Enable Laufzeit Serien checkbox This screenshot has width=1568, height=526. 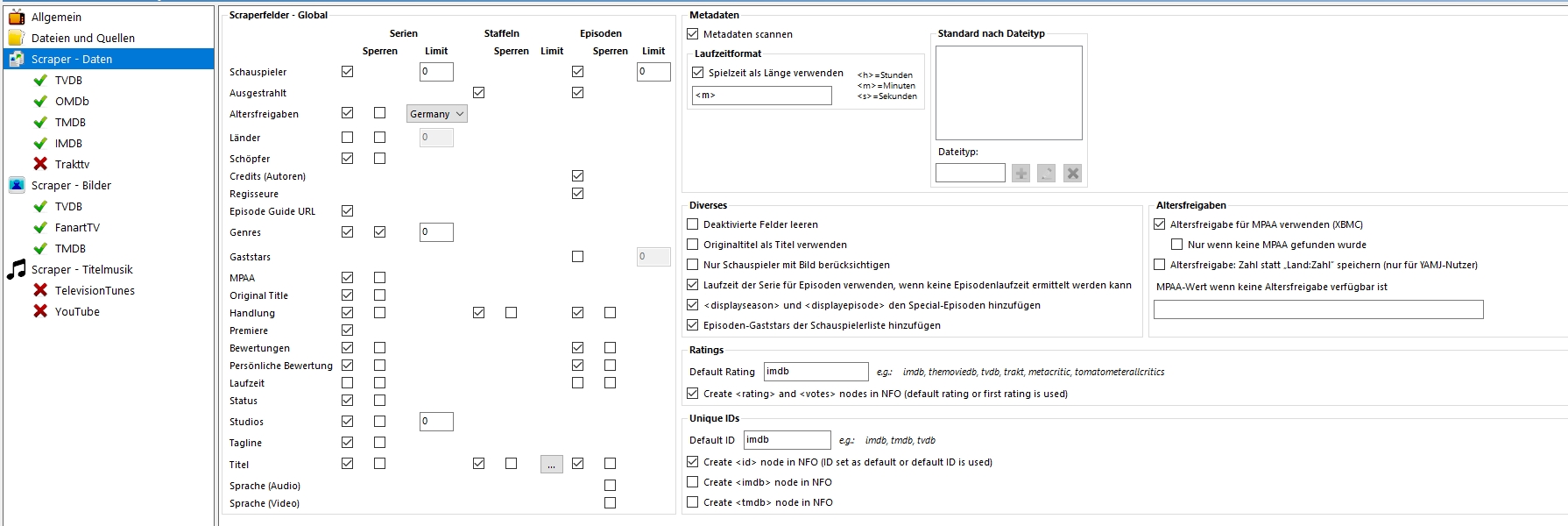pyautogui.click(x=348, y=383)
